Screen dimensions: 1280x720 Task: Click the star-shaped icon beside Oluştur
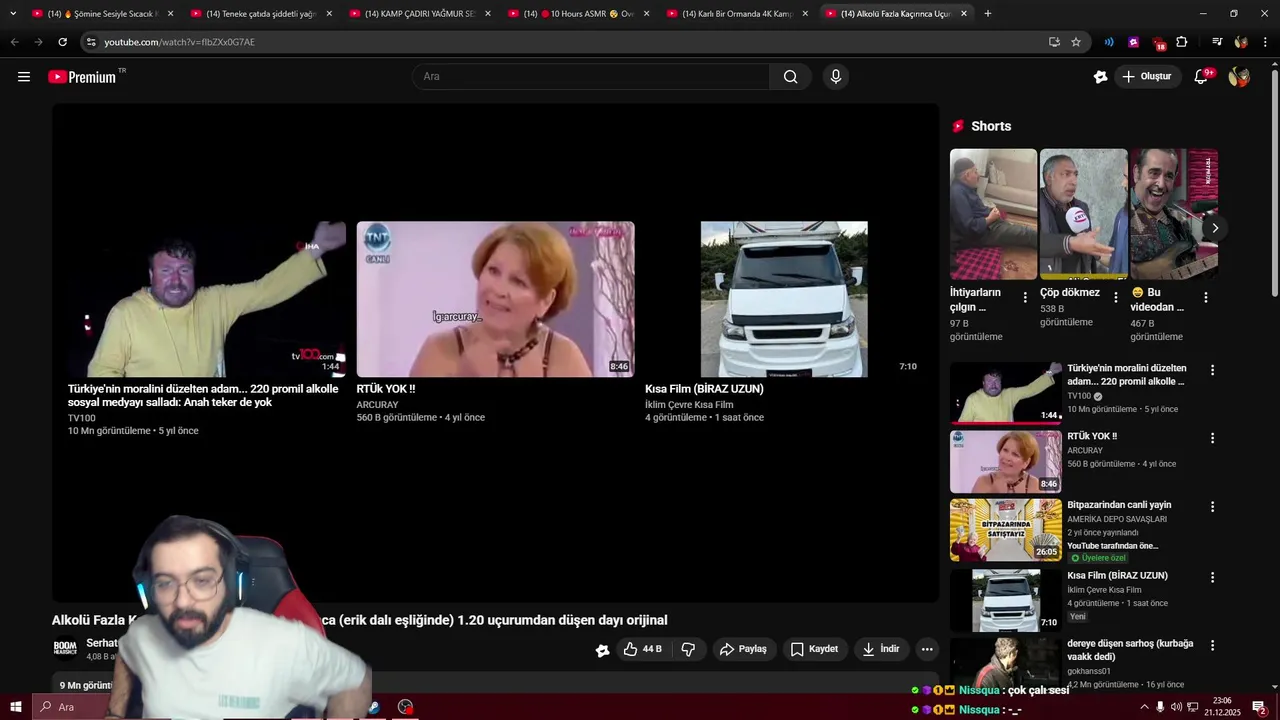pos(1101,77)
